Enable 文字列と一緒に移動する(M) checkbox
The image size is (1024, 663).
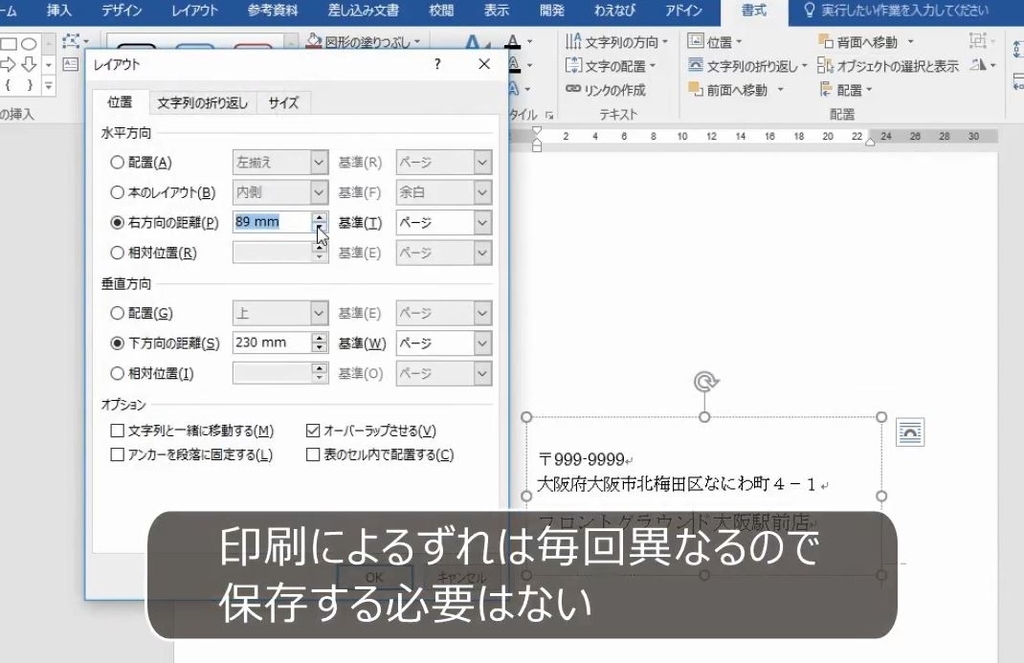[118, 430]
